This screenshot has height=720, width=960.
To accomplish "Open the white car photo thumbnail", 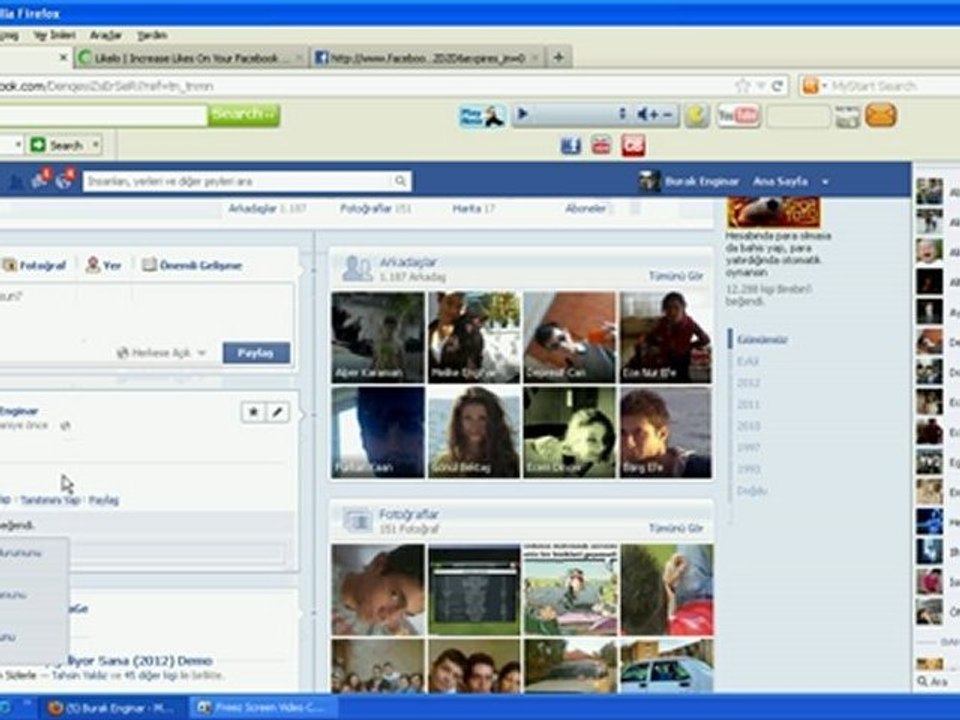I will (x=666, y=666).
